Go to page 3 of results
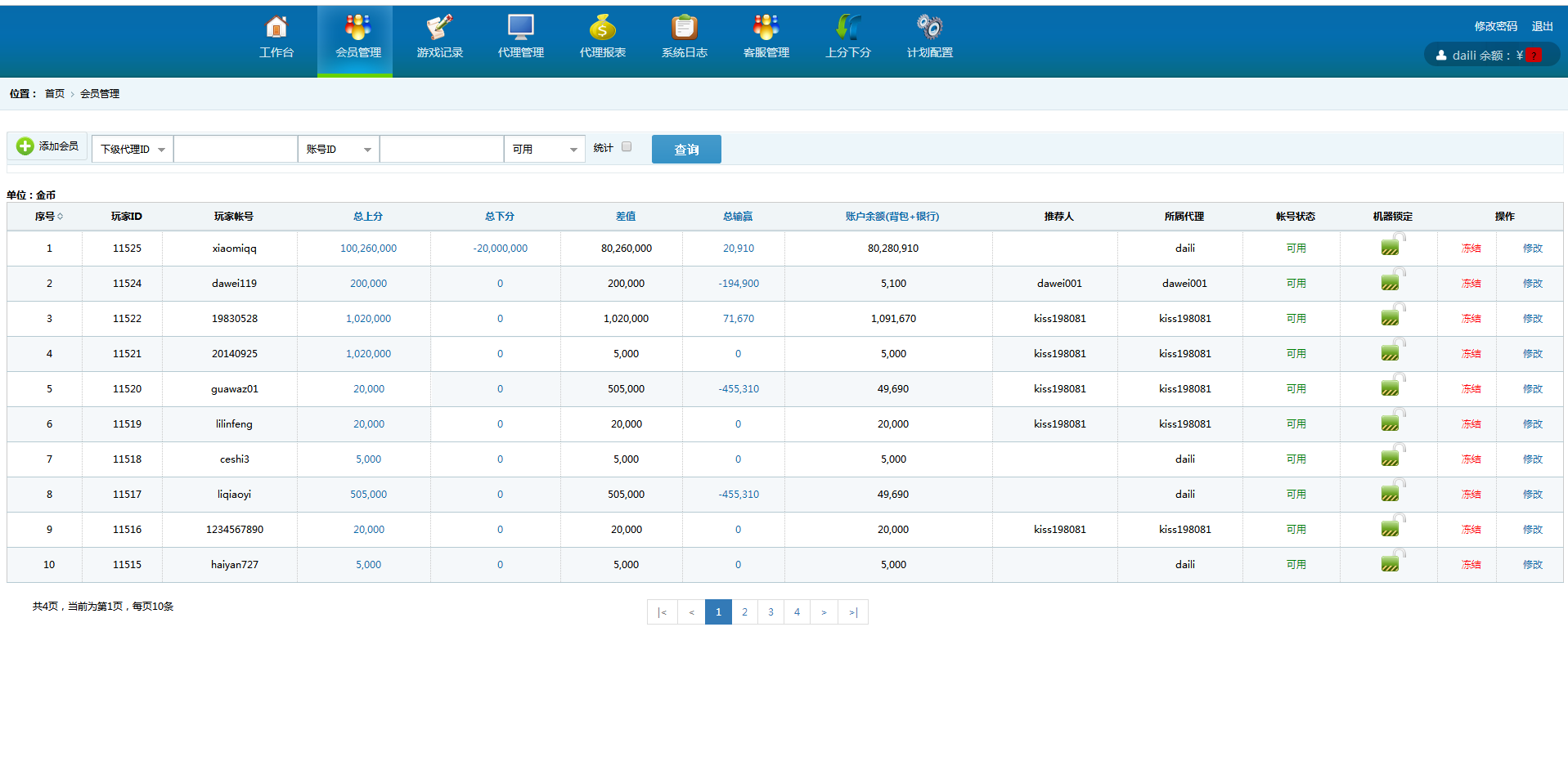 pyautogui.click(x=771, y=612)
